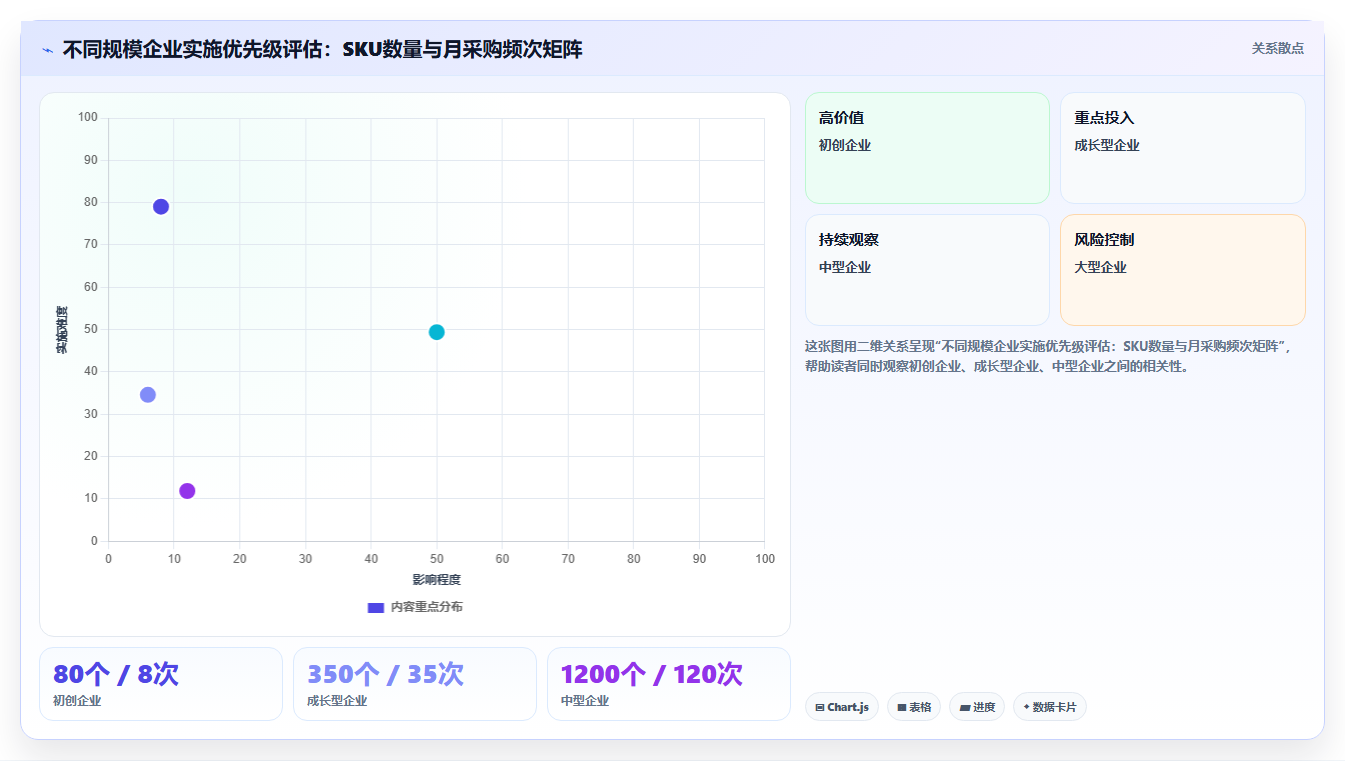Click the 内容重点分布 legend text
1345x761 pixels.
[x=427, y=607]
